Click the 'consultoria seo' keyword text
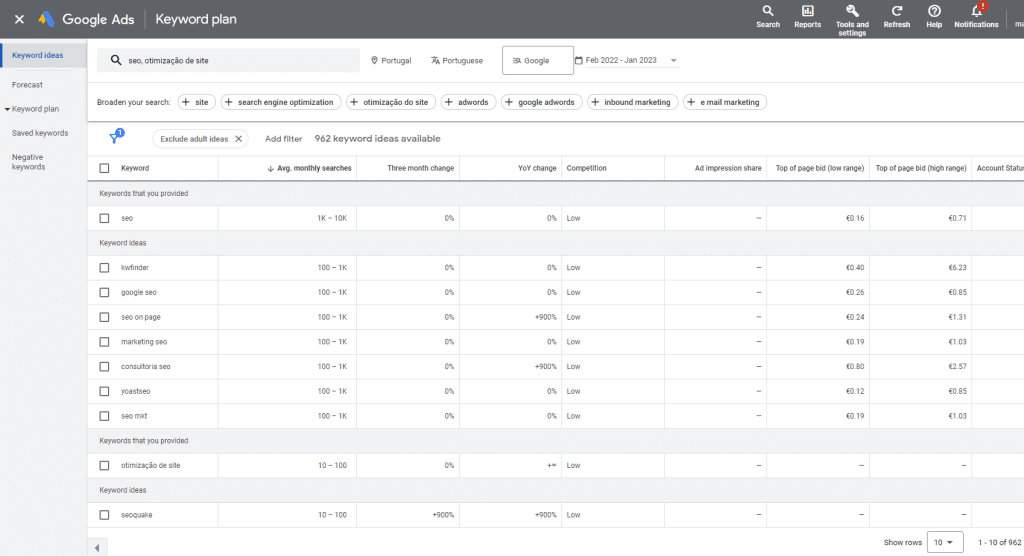The height and width of the screenshot is (556, 1024). click(146, 367)
